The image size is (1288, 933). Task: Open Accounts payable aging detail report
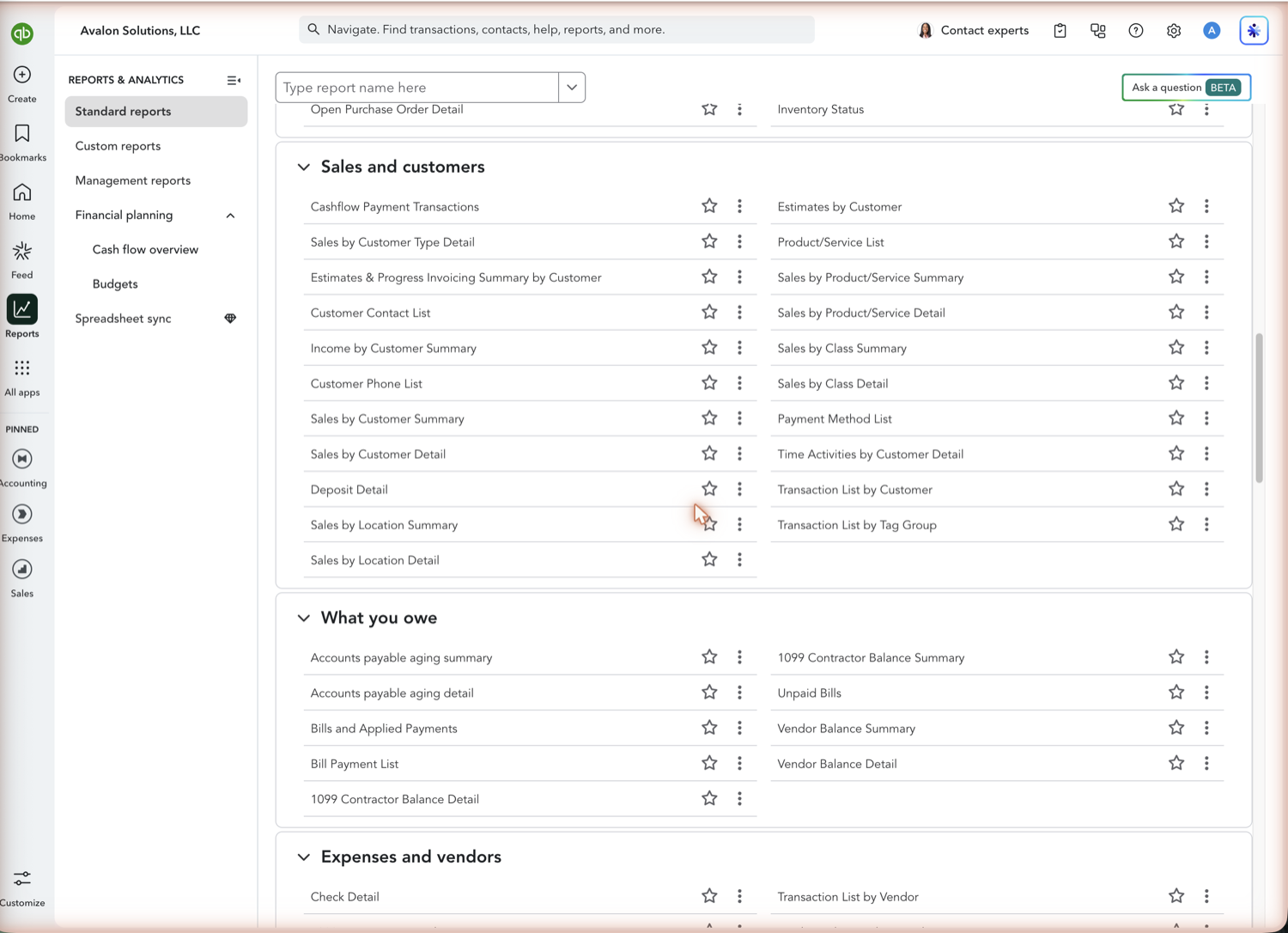click(x=392, y=692)
